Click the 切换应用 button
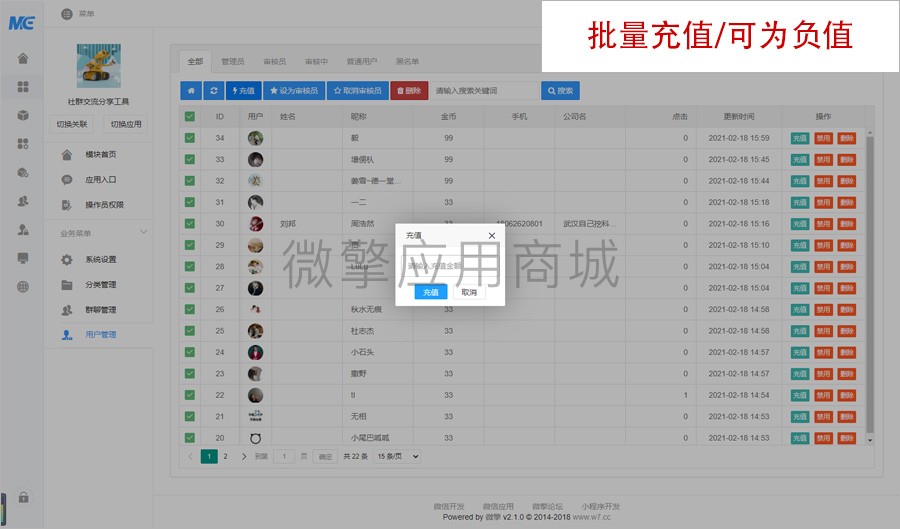900x529 pixels. pyautogui.click(x=126, y=124)
